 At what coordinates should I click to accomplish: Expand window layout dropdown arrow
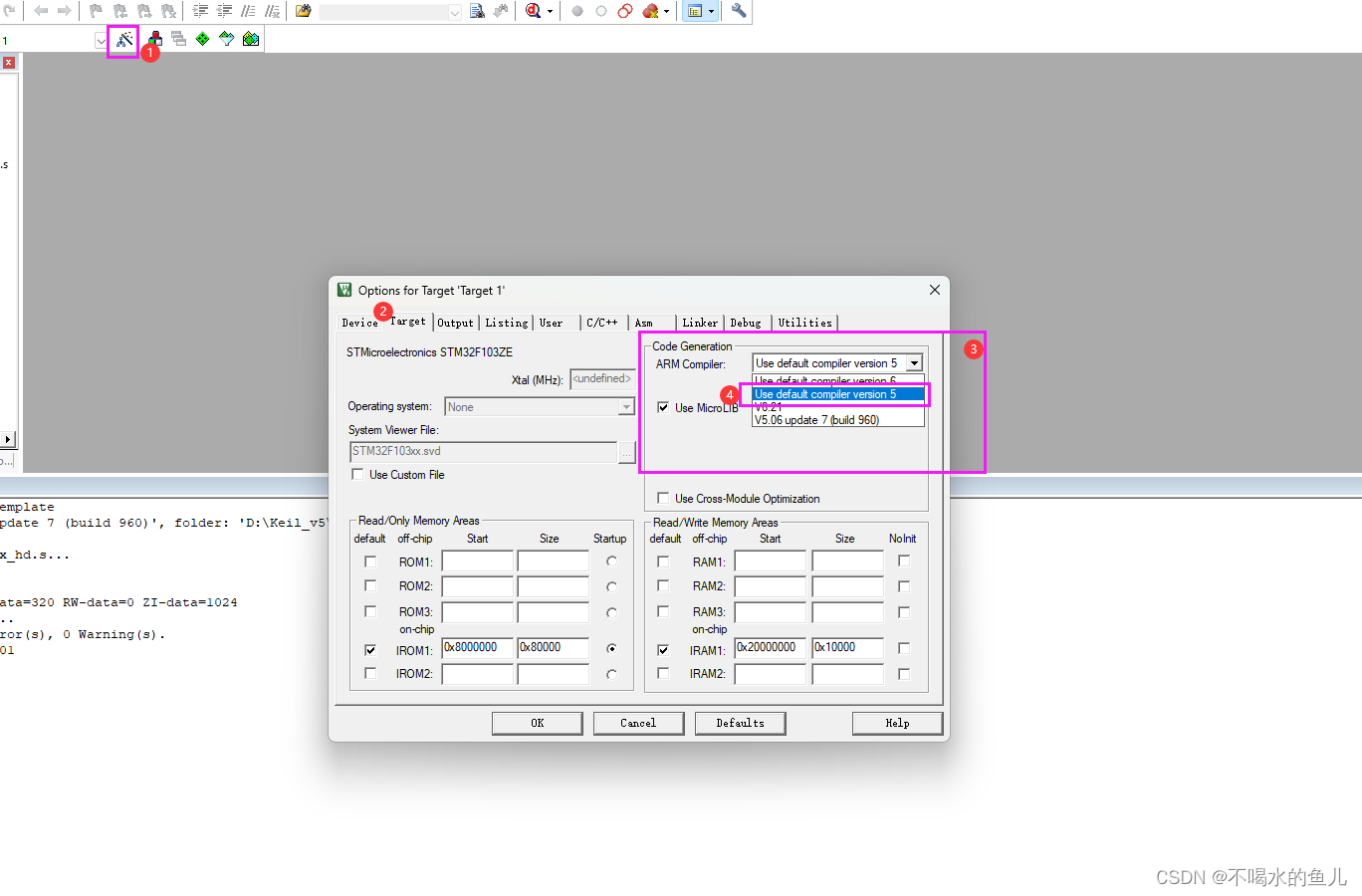click(x=711, y=12)
